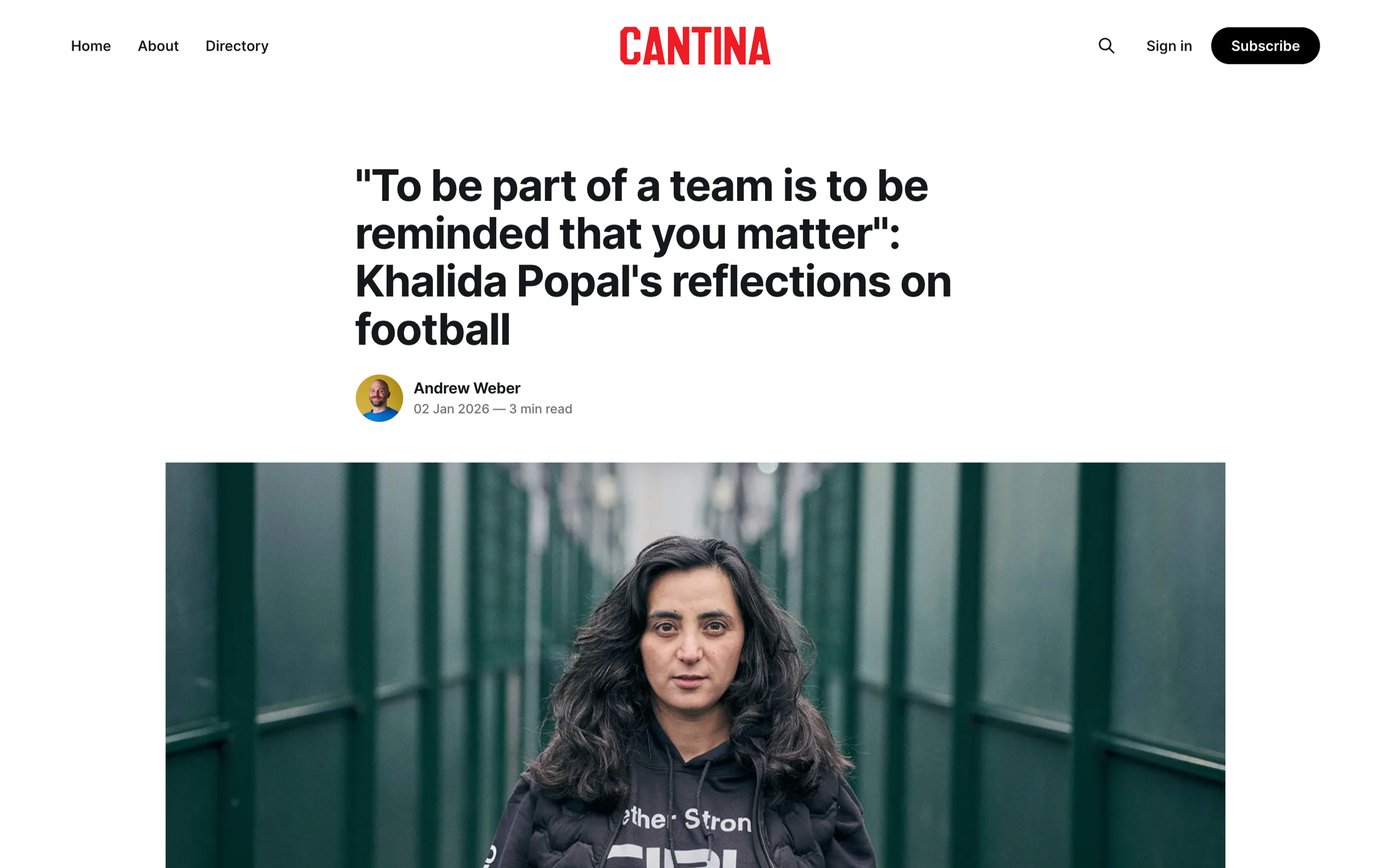Click the 02 Jan 2026 publish date

(451, 409)
